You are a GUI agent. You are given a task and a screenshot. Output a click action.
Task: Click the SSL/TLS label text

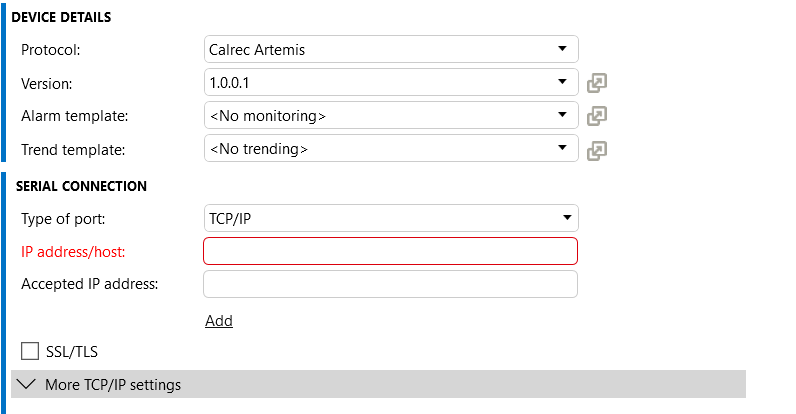(72, 352)
